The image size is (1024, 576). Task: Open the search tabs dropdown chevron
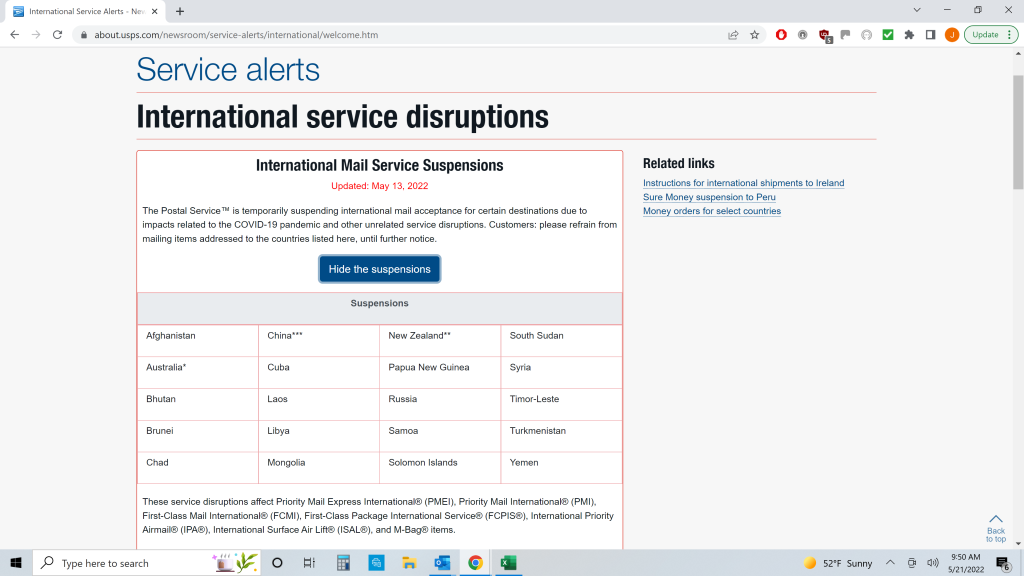pyautogui.click(x=918, y=10)
